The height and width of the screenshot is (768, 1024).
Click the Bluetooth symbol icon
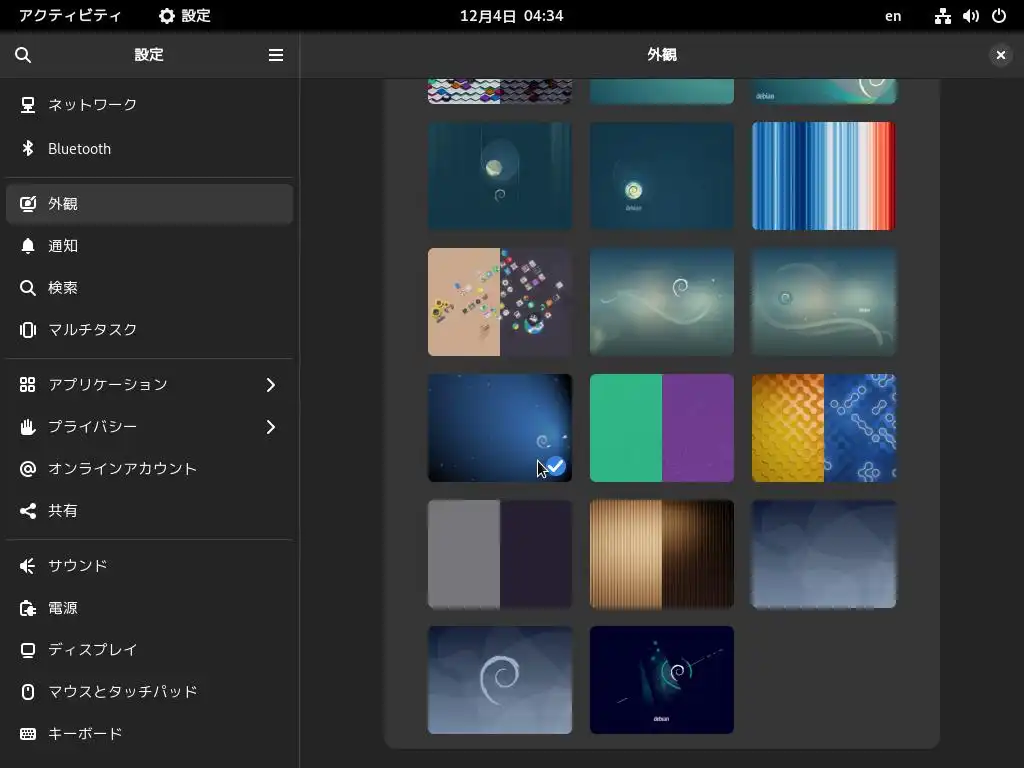point(27,148)
